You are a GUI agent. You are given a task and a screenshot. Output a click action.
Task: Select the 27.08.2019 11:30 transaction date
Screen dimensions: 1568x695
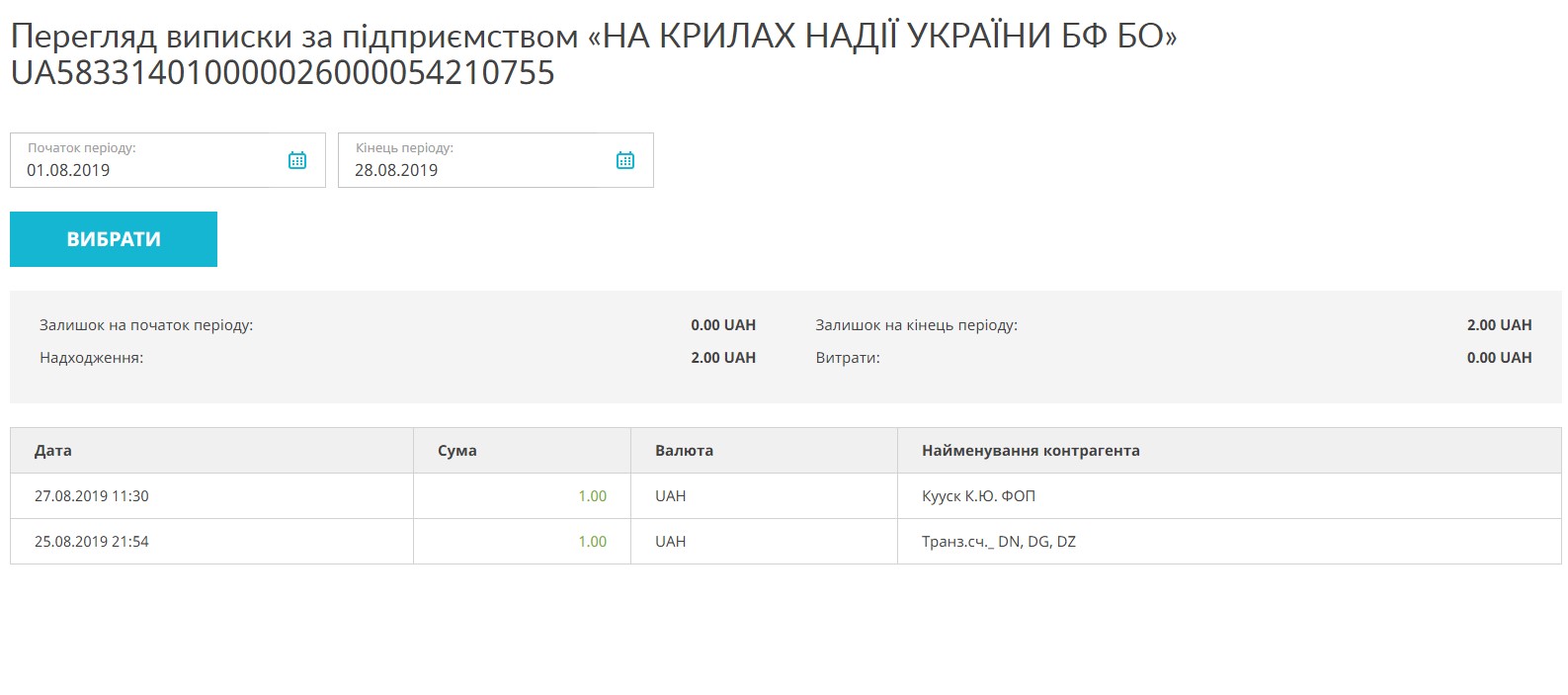coord(92,496)
